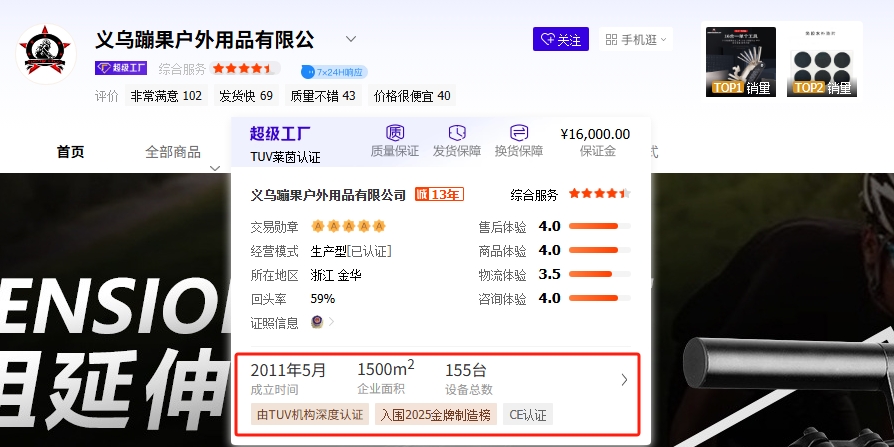Click the 发货保障 clock icon
The width and height of the screenshot is (894, 447).
(457, 133)
